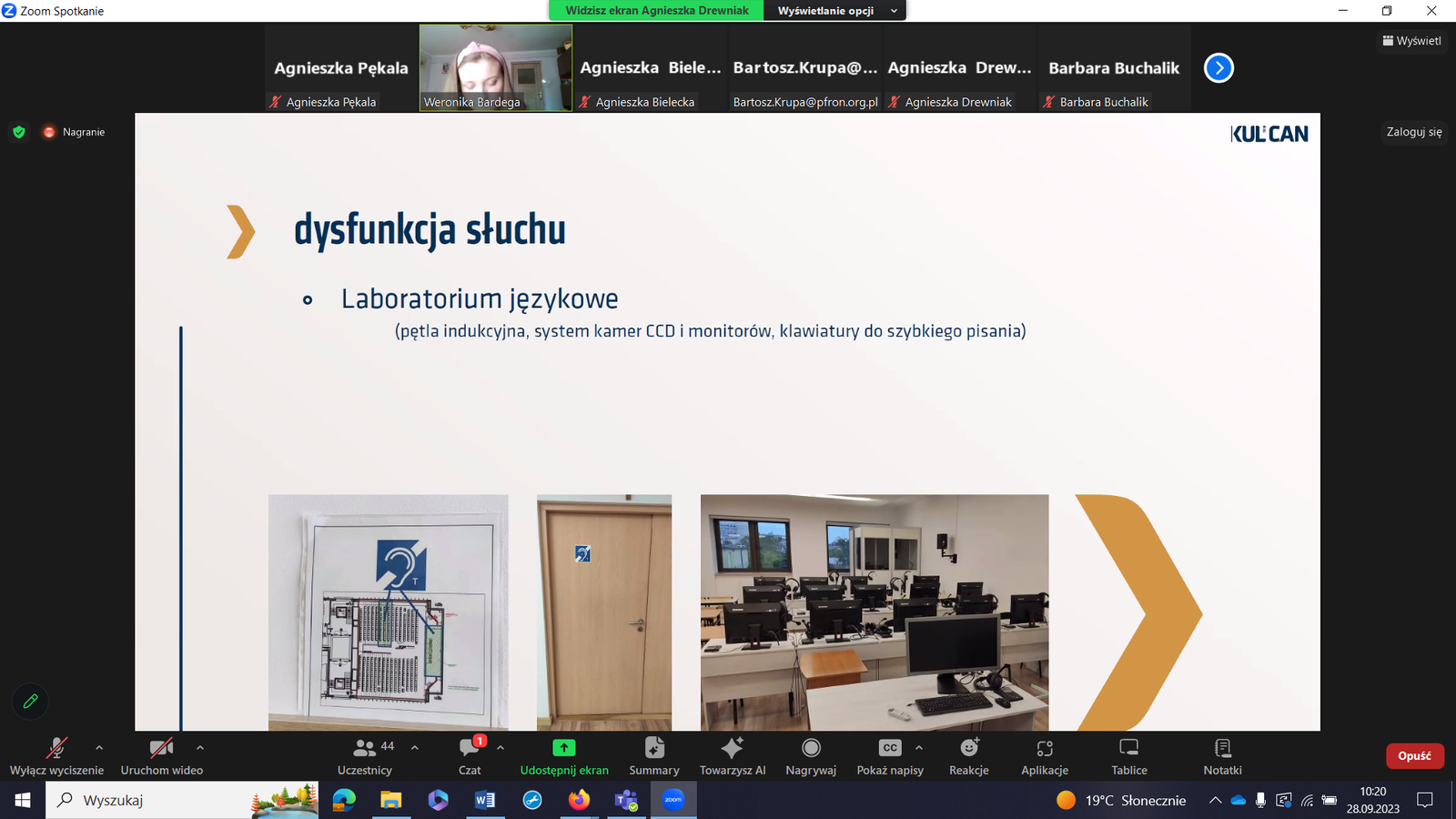Toggle captions with Pokaż napisy
The image size is (1456, 819).
[889, 756]
